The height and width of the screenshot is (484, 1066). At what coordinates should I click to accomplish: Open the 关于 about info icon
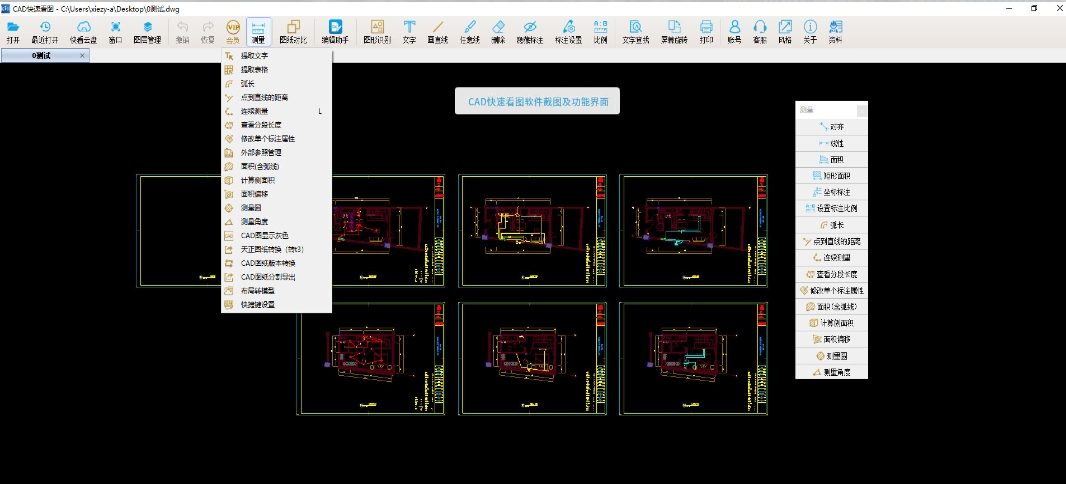tap(810, 32)
